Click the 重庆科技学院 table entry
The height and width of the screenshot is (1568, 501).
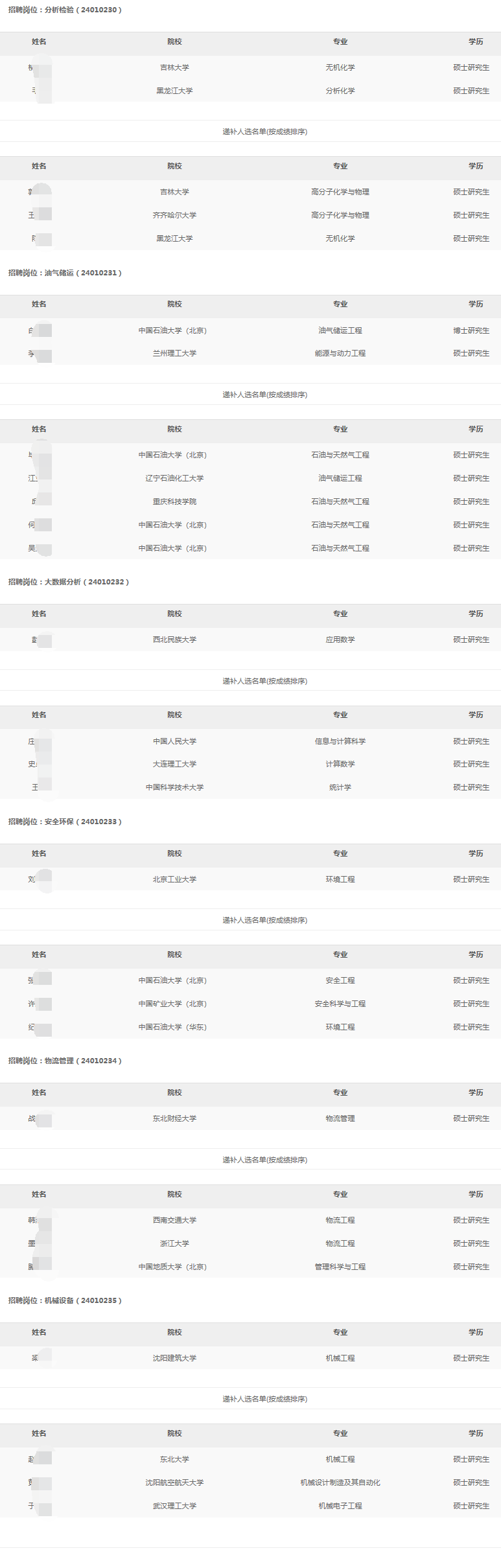point(174,502)
